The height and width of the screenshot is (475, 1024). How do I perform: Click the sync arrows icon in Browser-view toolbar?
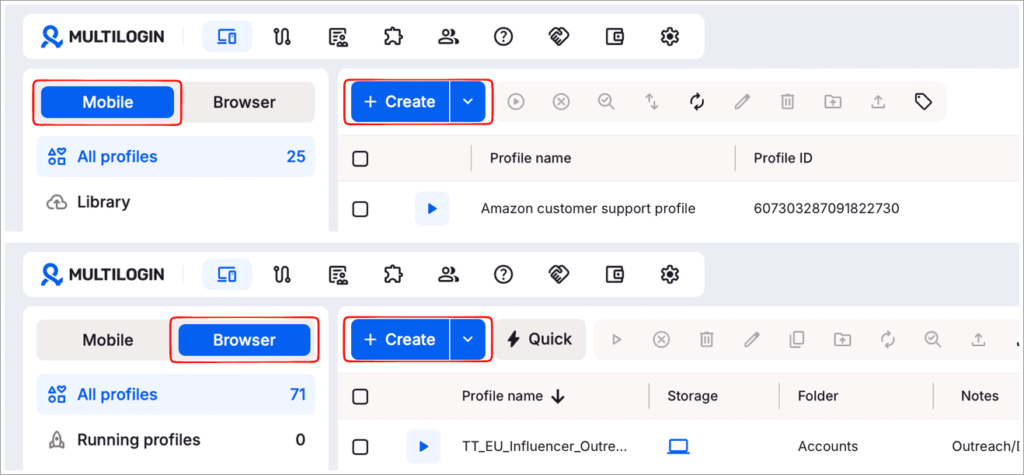pyautogui.click(x=888, y=339)
